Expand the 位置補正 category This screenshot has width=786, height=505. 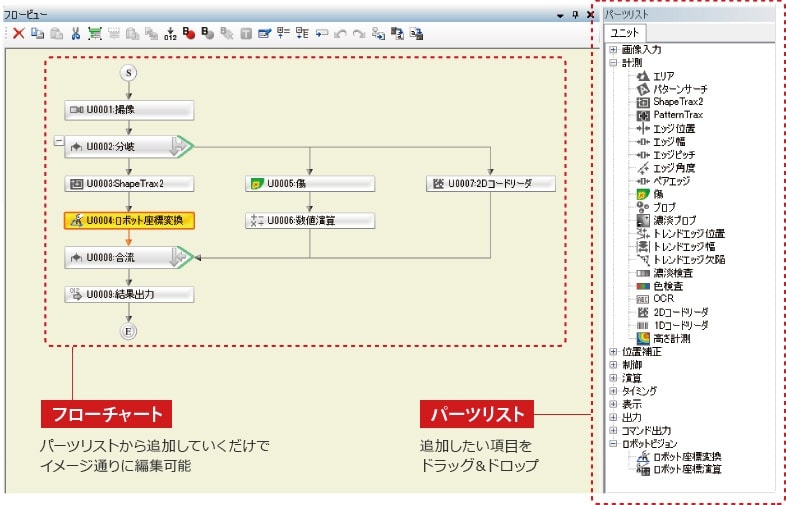click(x=613, y=351)
